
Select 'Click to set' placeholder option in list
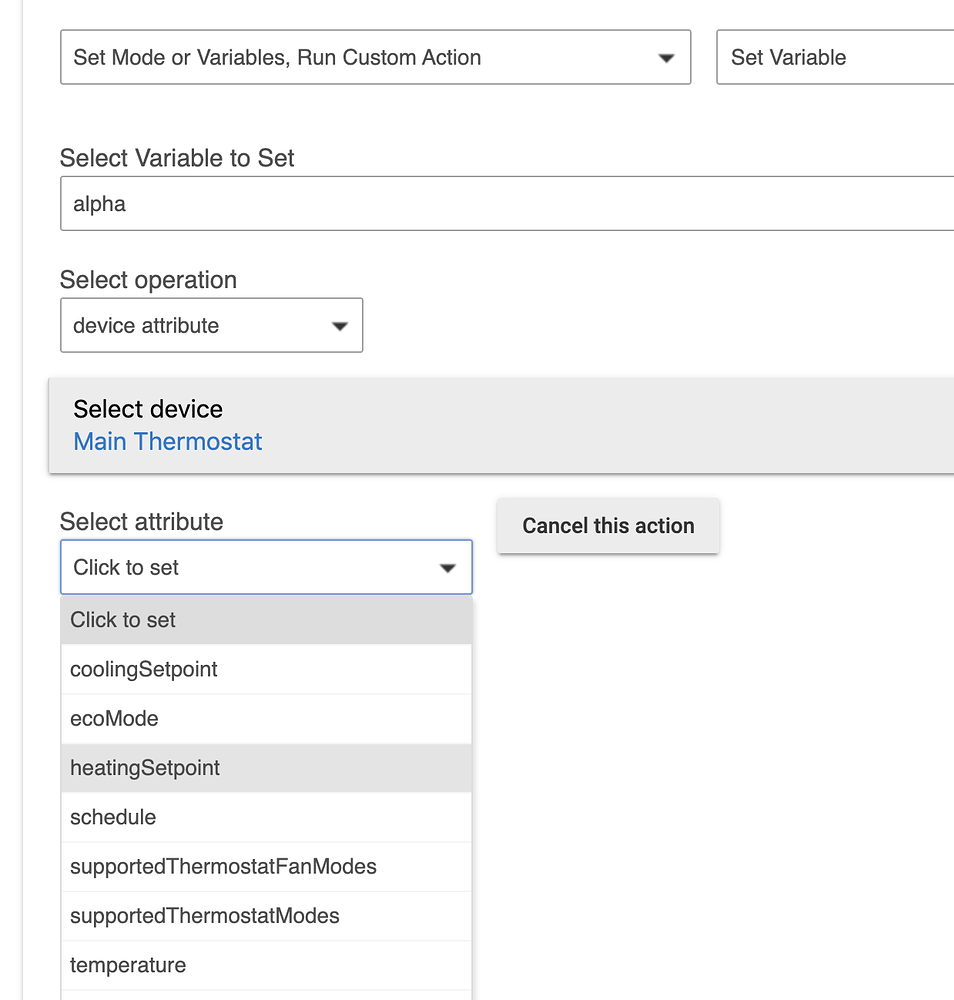(267, 620)
